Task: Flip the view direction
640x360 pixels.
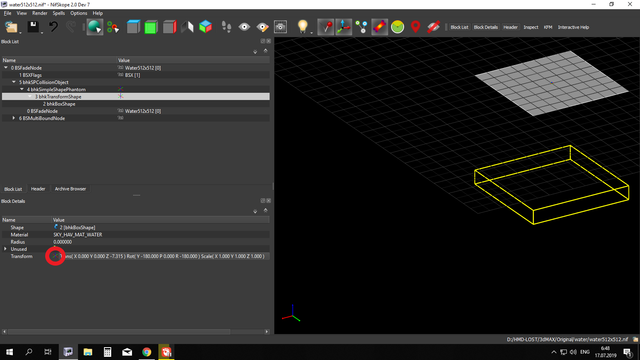Action: point(187,27)
